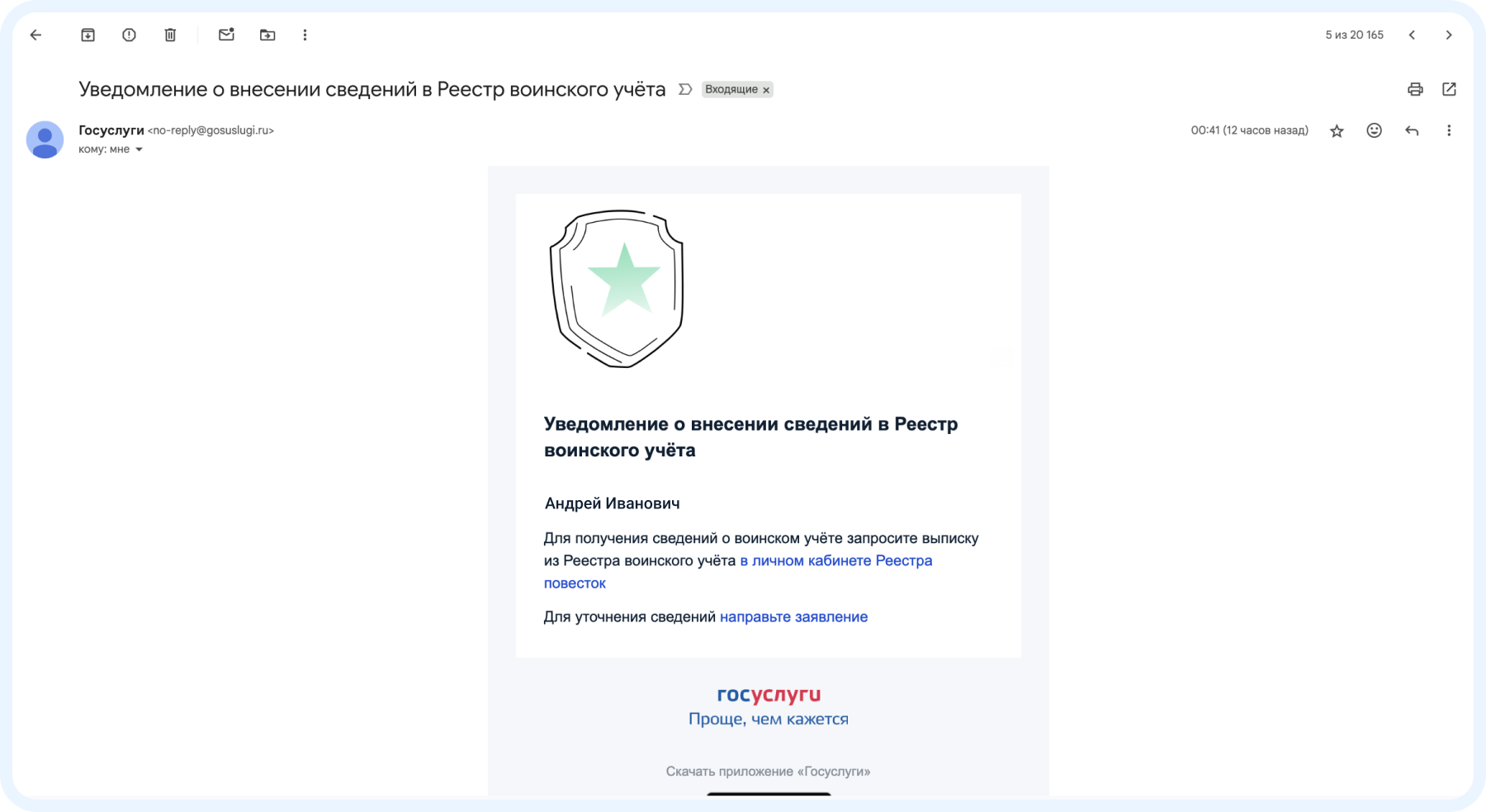This screenshot has width=1486, height=812.
Task: Click bold notification heading in email body
Action: 750,437
